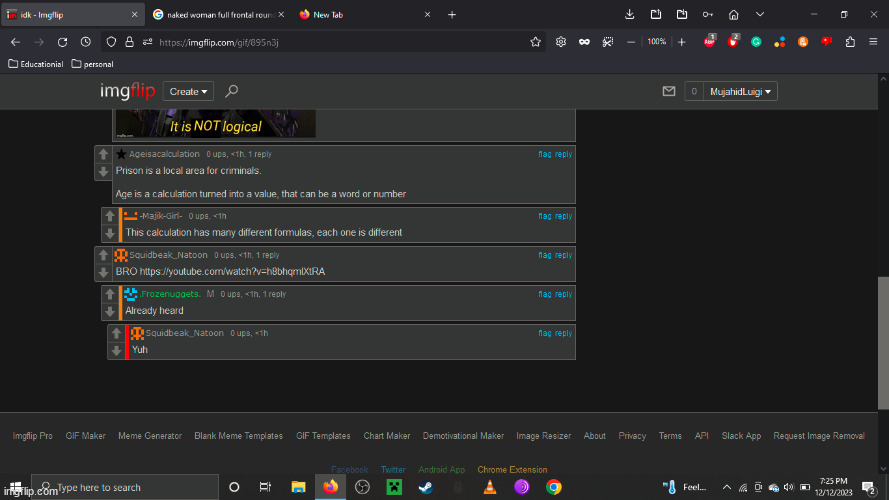Reply to the -Majik-Girl- comment
Screen dimensions: 889x500
point(563,216)
